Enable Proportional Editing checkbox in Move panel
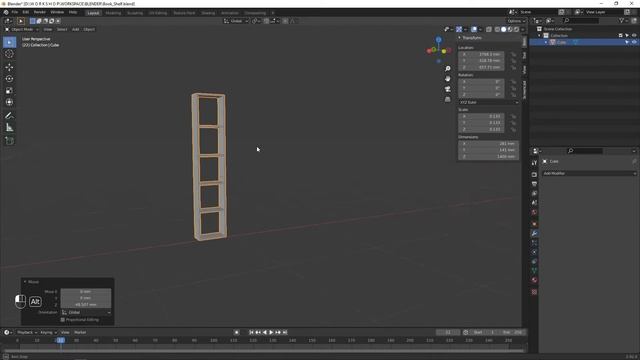 63,320
